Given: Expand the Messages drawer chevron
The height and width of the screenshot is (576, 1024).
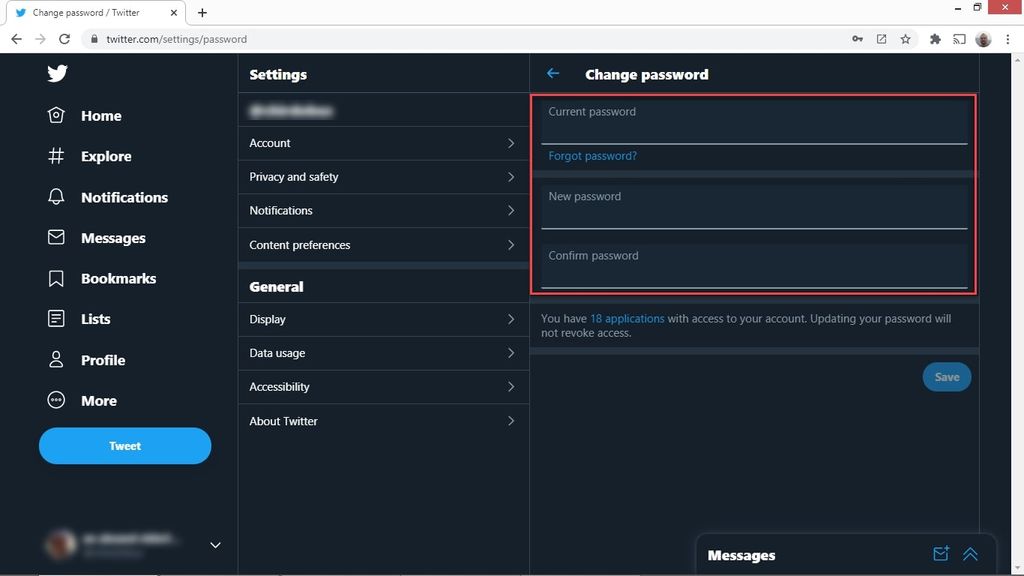Looking at the screenshot, I should tap(969, 553).
